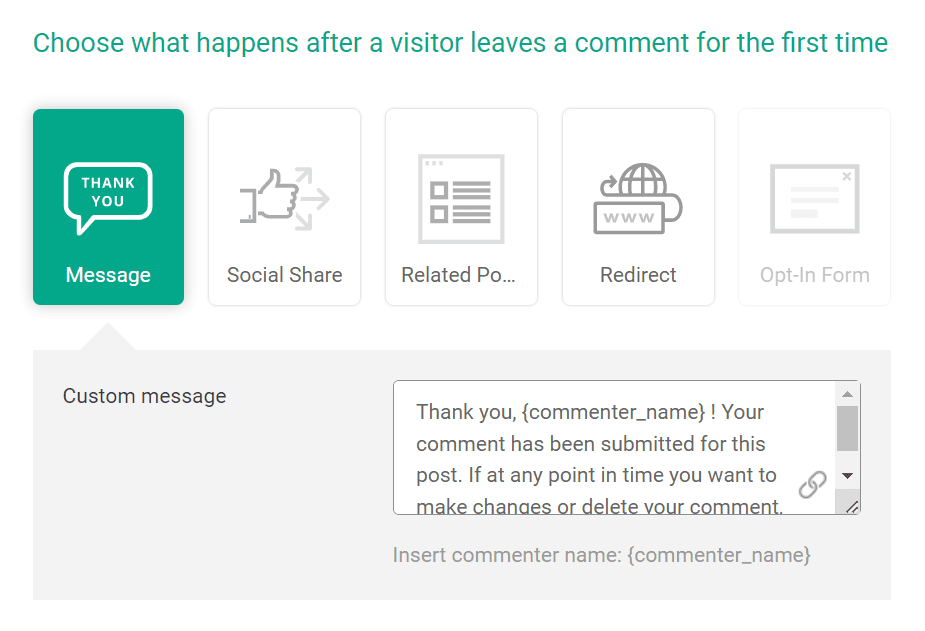Select the Opt-In Form label
The image size is (925, 631).
[x=814, y=275]
